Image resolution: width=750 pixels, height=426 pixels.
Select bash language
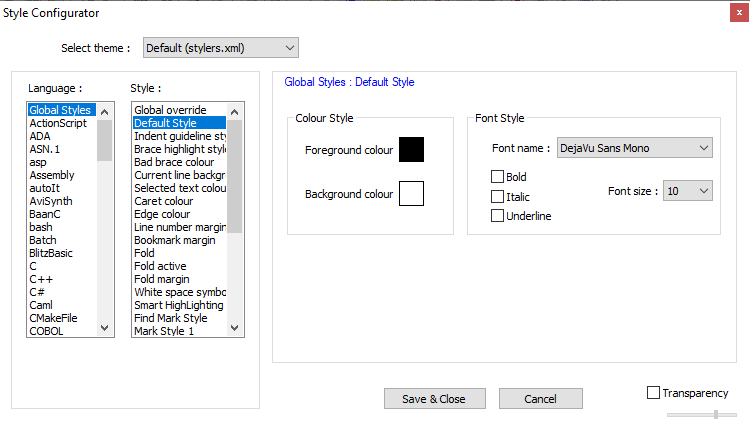coord(62,227)
